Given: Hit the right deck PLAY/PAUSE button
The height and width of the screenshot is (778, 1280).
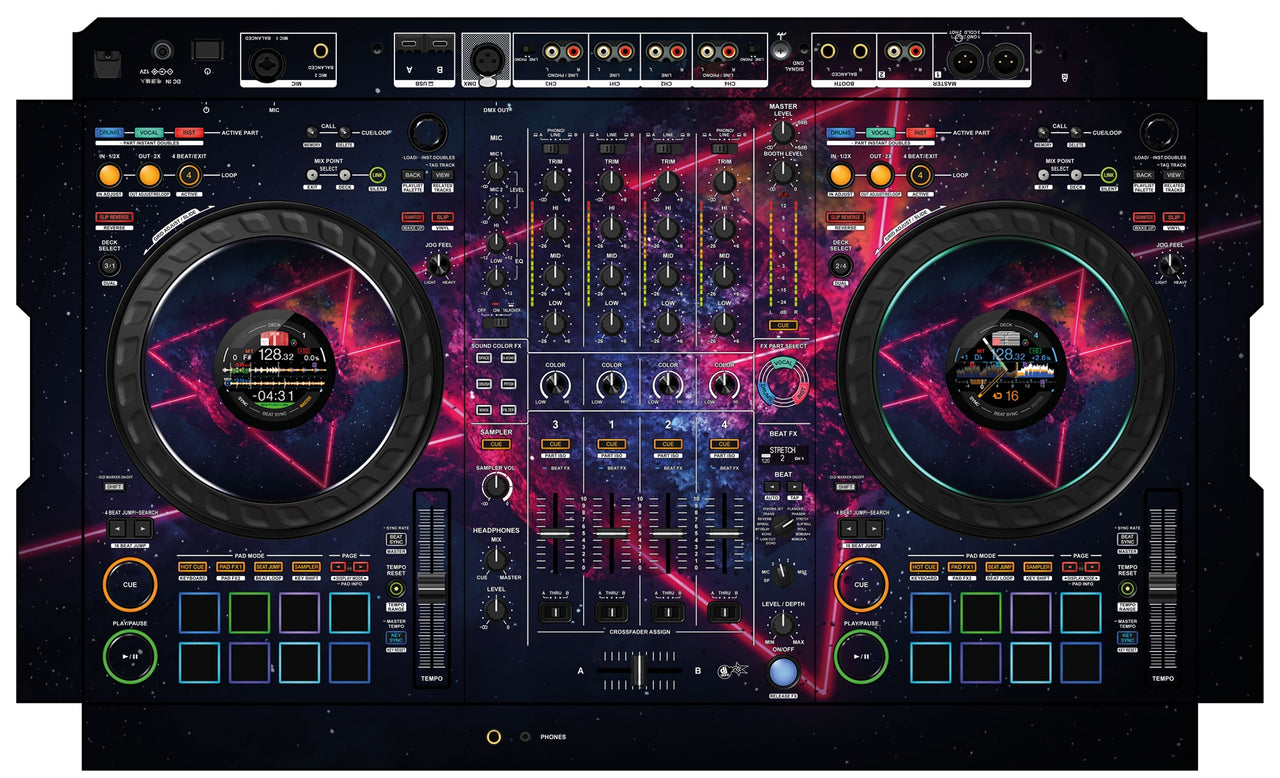Looking at the screenshot, I should 861,657.
